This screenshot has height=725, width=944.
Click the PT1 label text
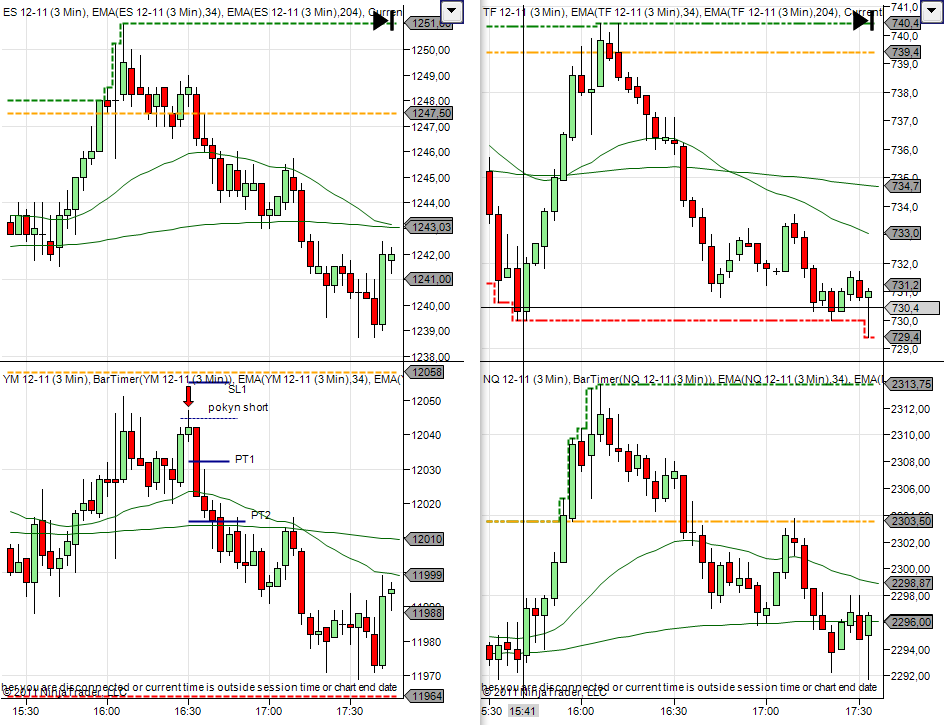pyautogui.click(x=244, y=459)
